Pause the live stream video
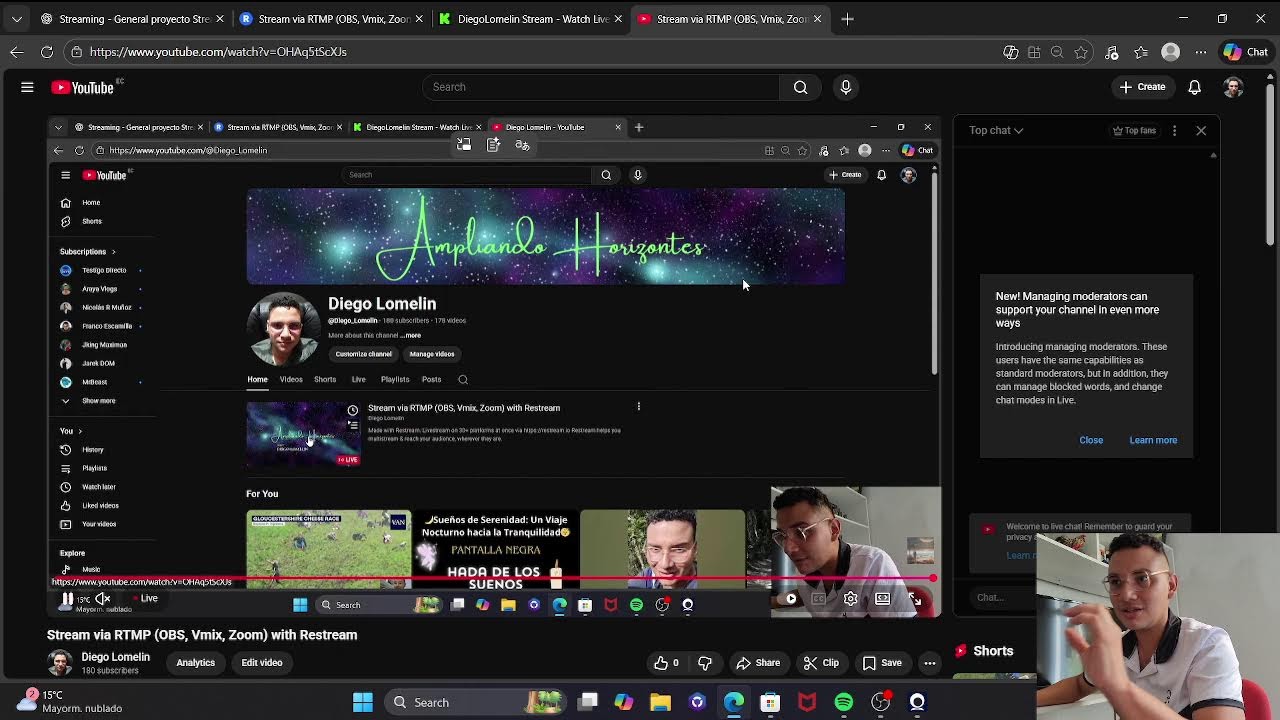The width and height of the screenshot is (1280, 720). point(67,598)
